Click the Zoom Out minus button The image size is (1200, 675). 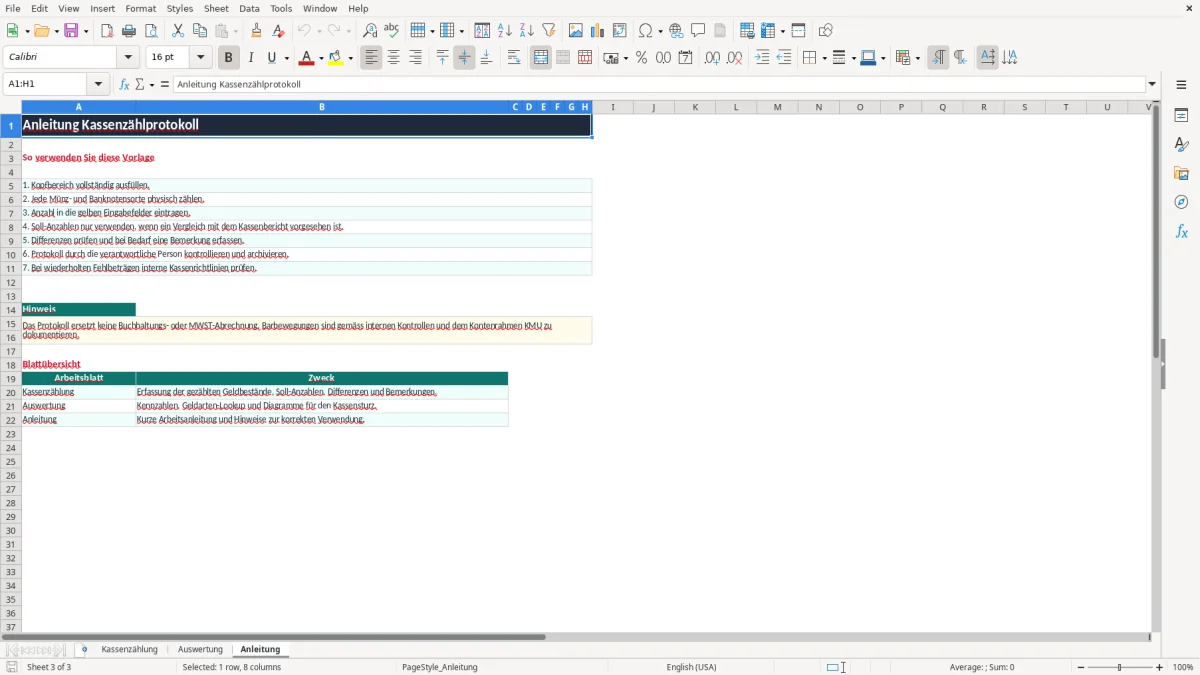[x=1079, y=667]
